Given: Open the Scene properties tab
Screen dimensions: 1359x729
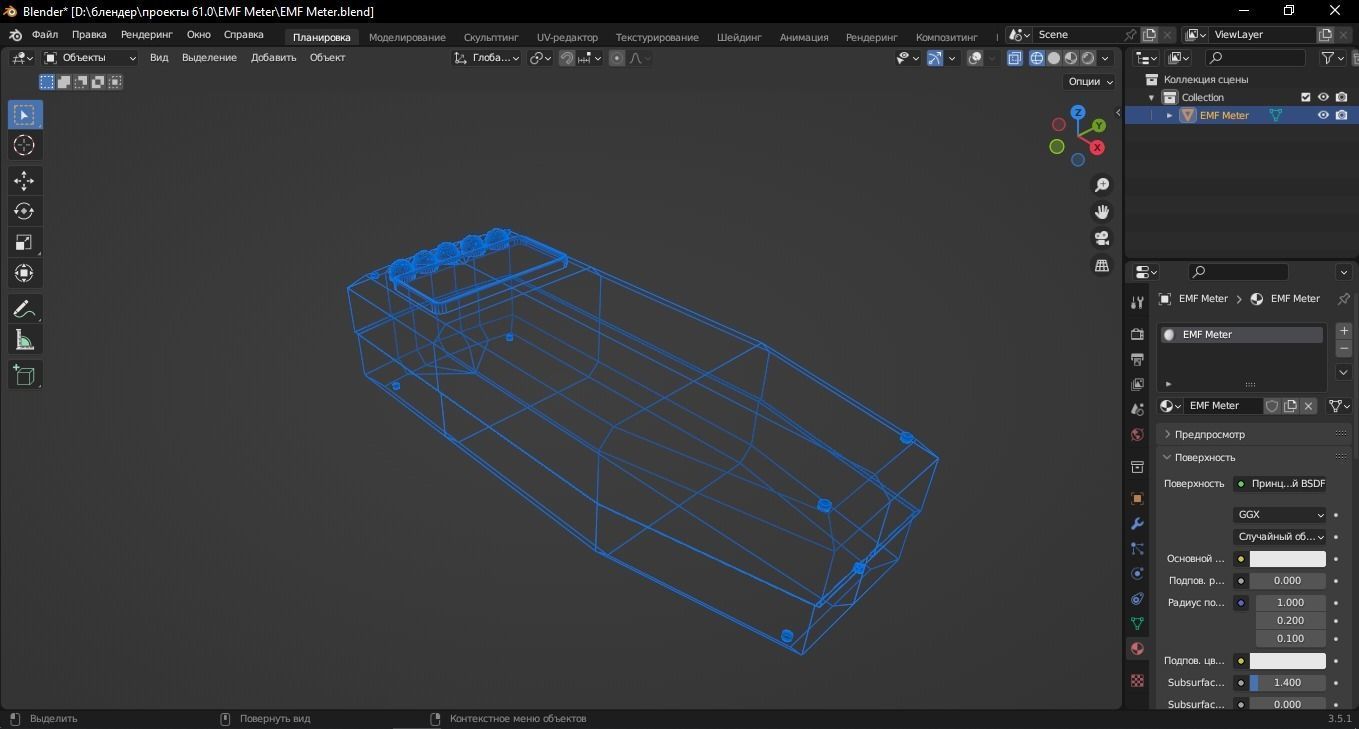Looking at the screenshot, I should [x=1137, y=409].
